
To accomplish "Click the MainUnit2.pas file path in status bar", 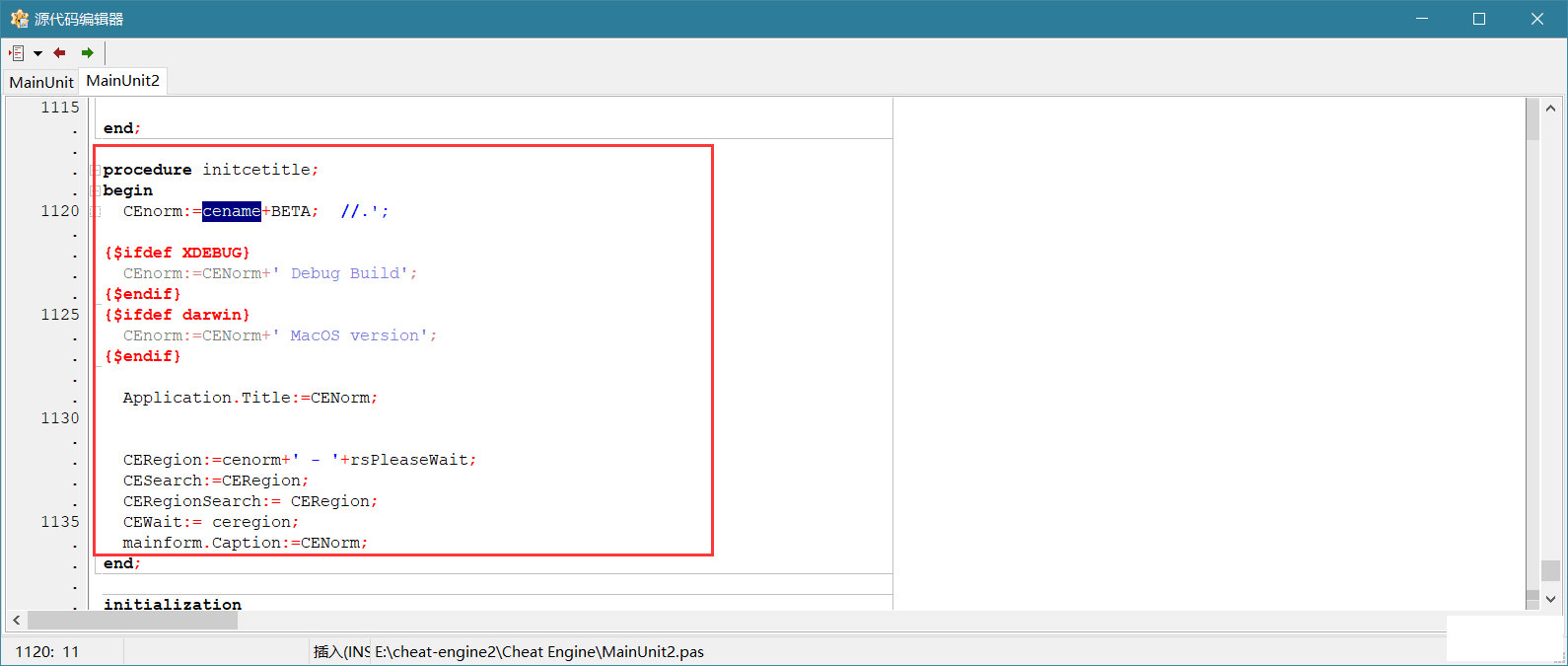I will 539,652.
